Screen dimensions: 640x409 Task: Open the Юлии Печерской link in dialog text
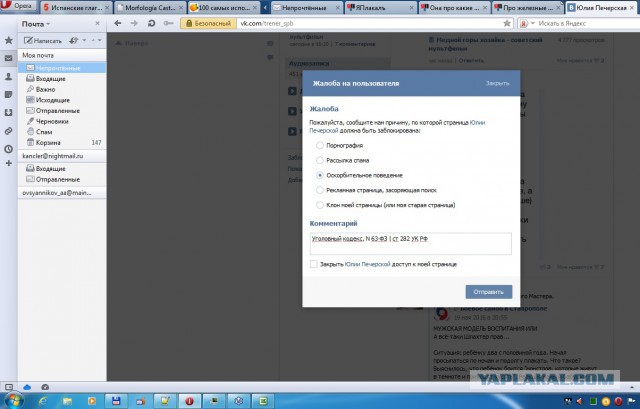397,127
